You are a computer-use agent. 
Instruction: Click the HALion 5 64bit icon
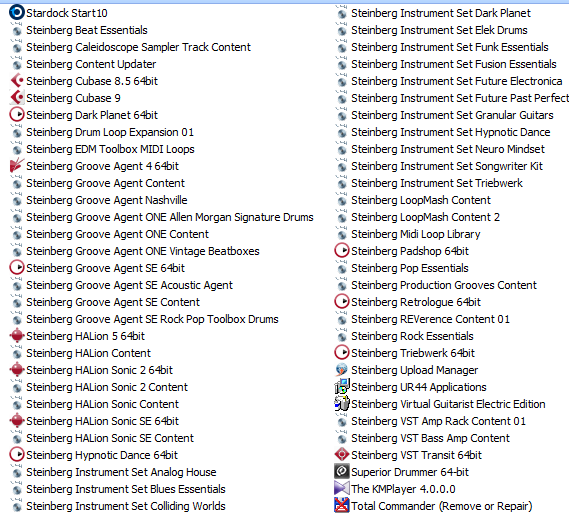(17, 336)
